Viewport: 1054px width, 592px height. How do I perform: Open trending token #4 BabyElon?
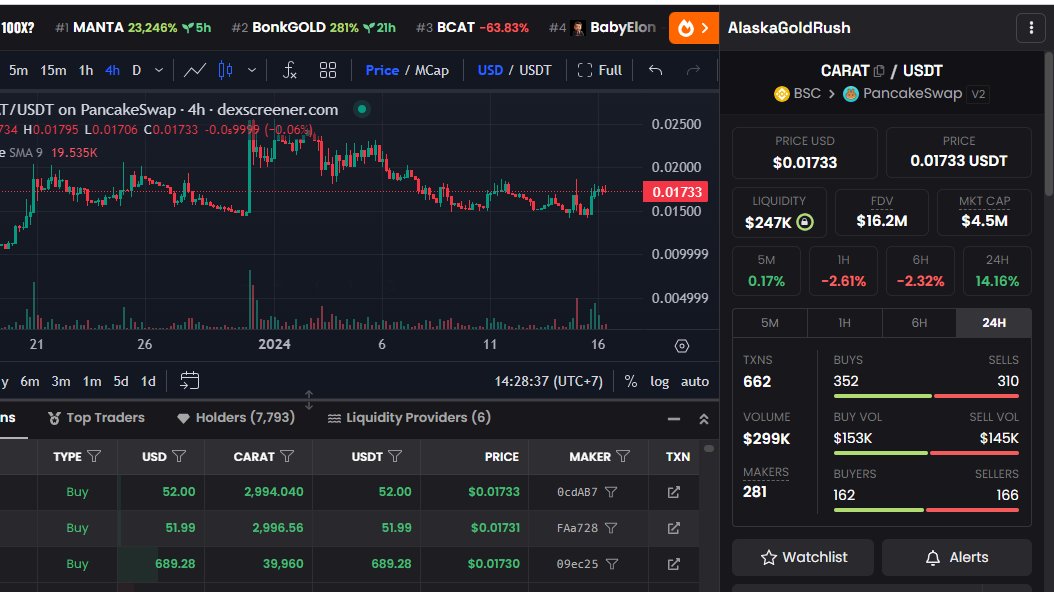coord(602,28)
